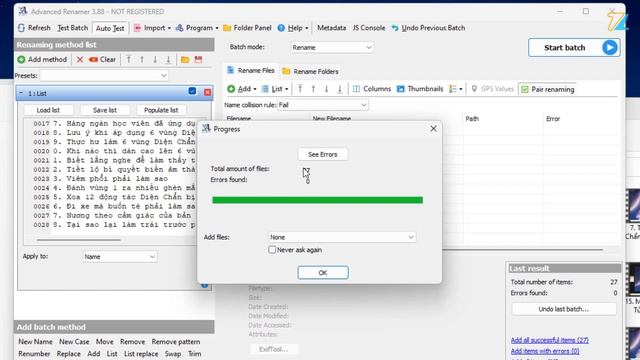Click the Import icon in toolbar

138,28
